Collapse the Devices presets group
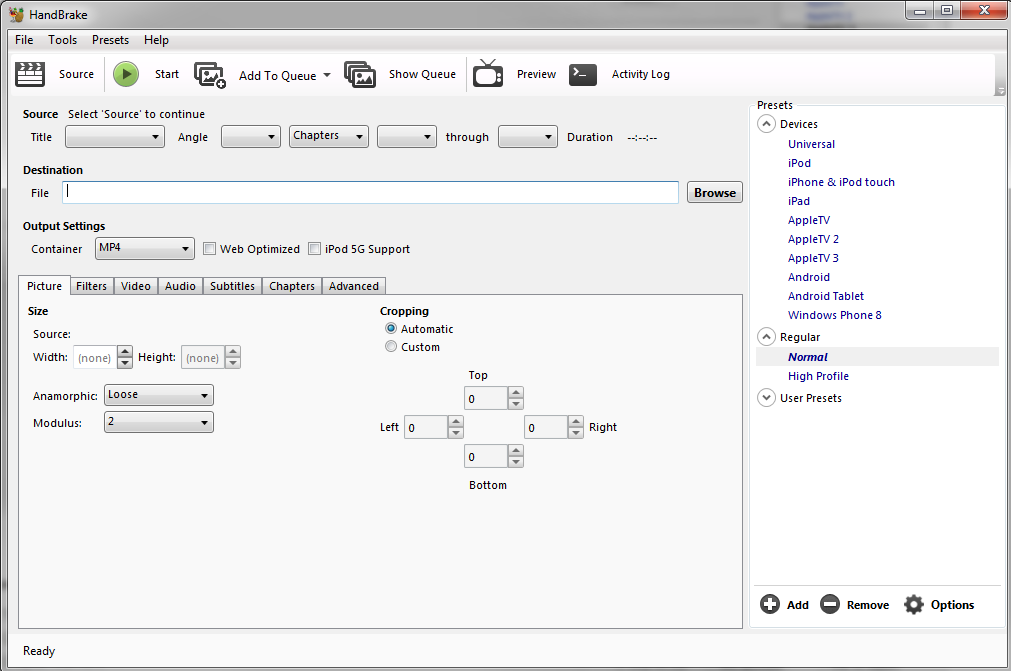The image size is (1011, 671). (x=766, y=124)
